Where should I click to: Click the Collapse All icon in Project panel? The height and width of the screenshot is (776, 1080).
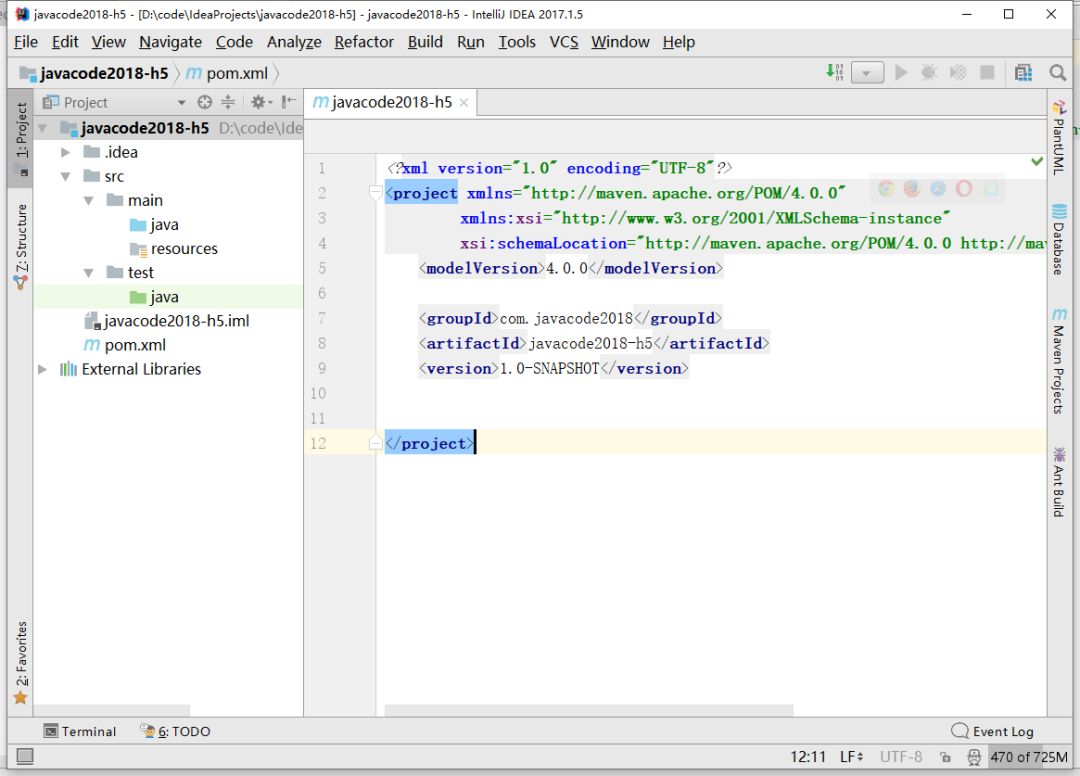[x=228, y=102]
